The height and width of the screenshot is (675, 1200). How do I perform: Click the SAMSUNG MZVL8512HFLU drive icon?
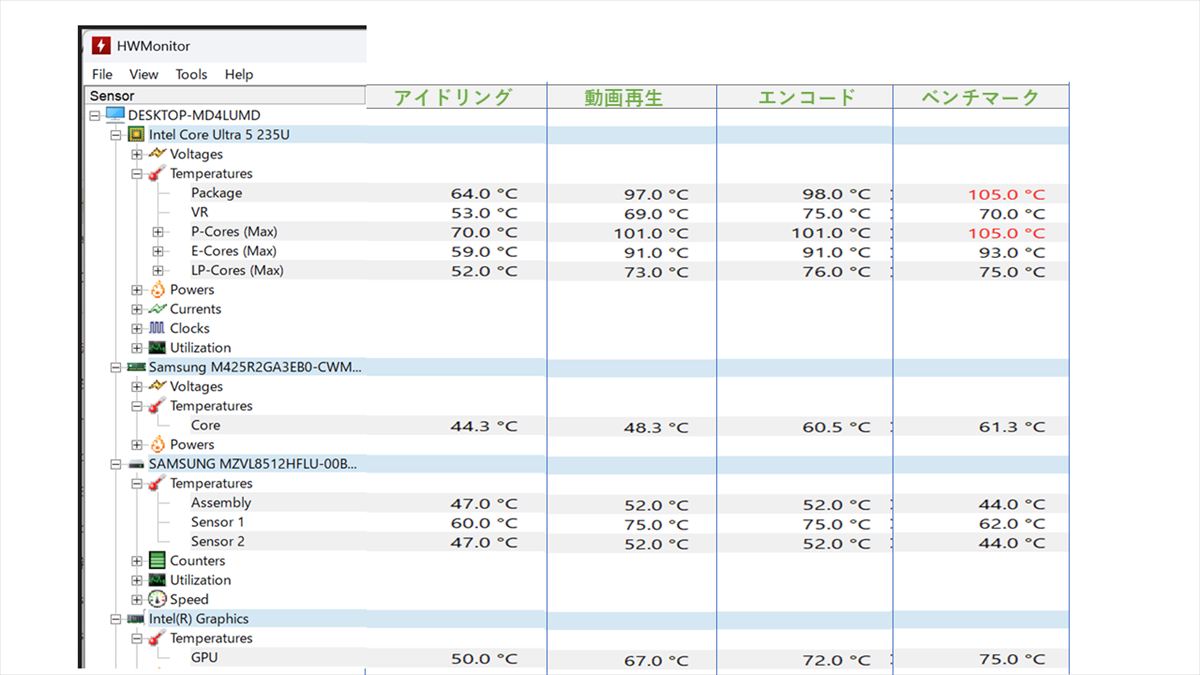click(x=136, y=464)
